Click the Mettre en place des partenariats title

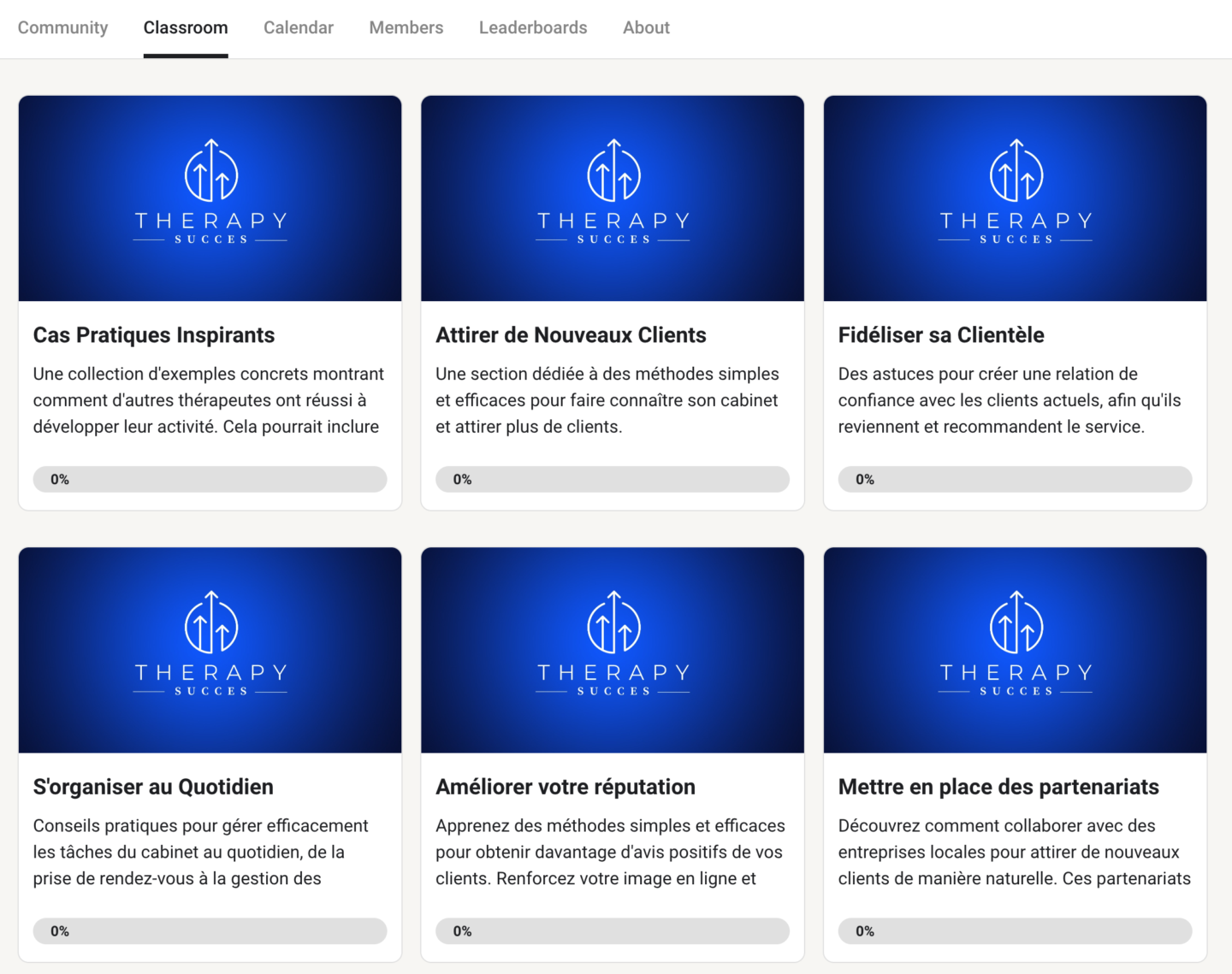click(998, 787)
